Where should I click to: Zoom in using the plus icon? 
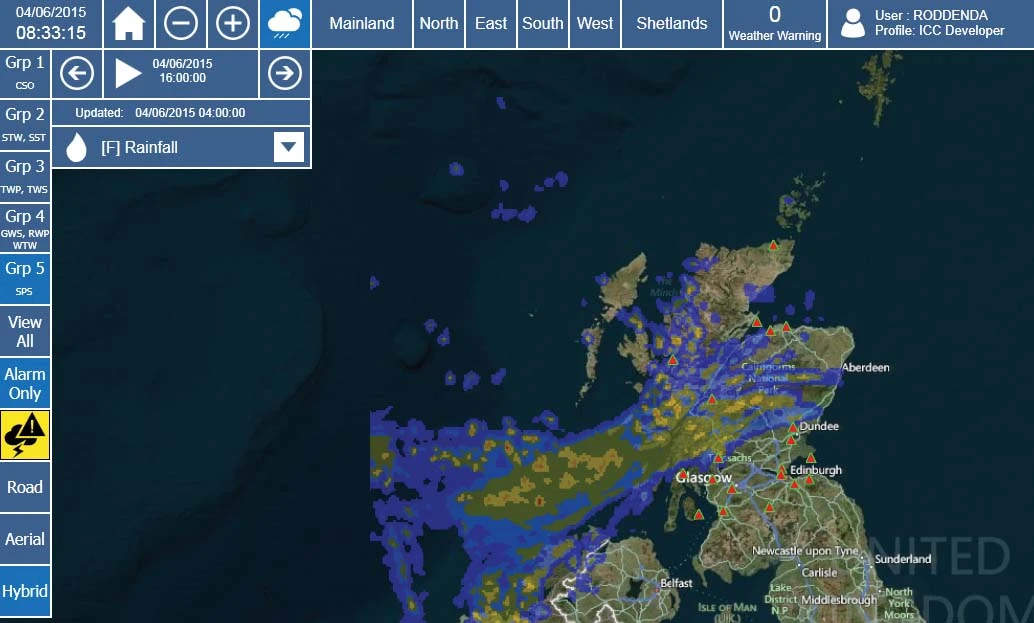233,23
